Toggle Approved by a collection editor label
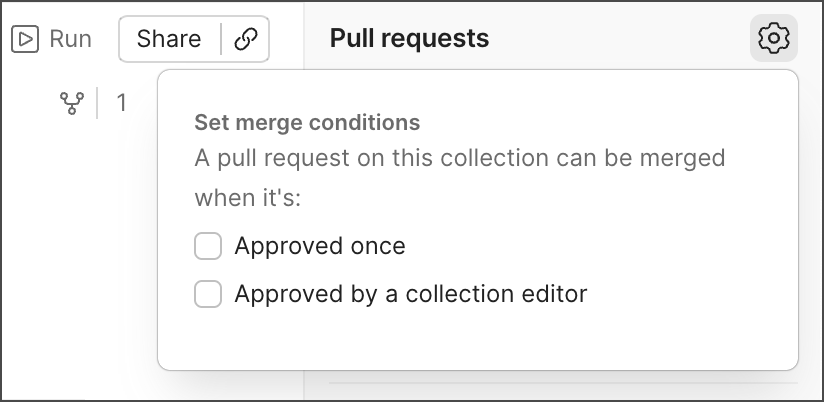This screenshot has height=402, width=824. coord(411,294)
